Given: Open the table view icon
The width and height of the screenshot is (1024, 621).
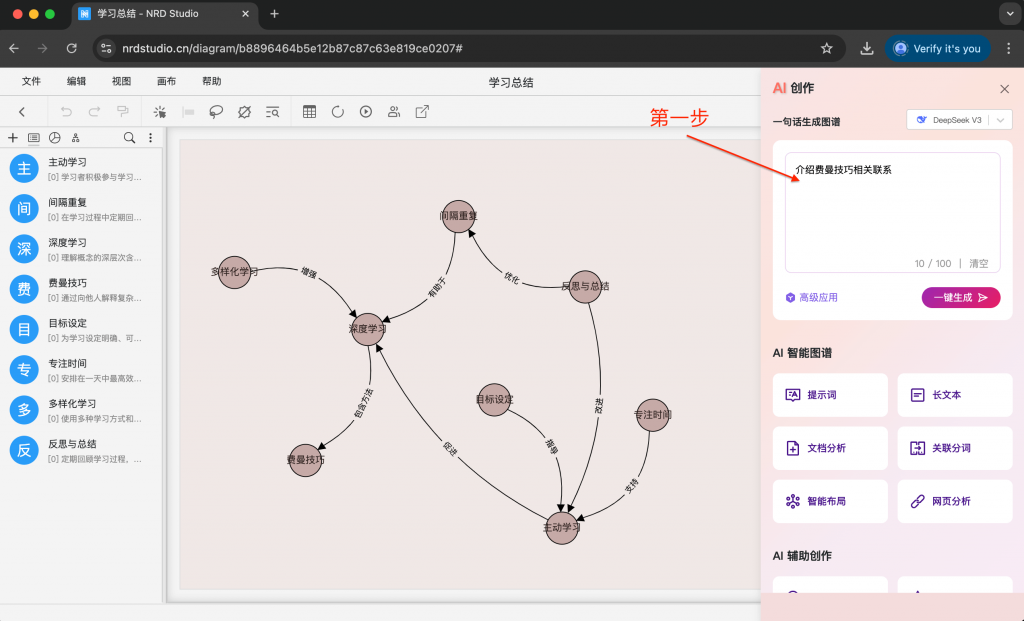Looking at the screenshot, I should click(x=310, y=112).
